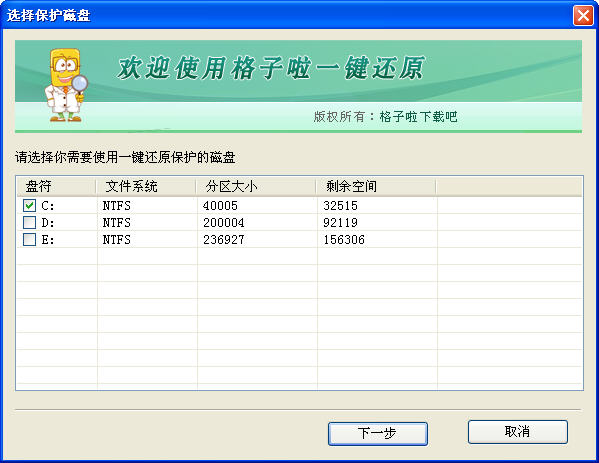This screenshot has width=599, height=463.
Task: Select the D: drive row label
Action: click(48, 223)
